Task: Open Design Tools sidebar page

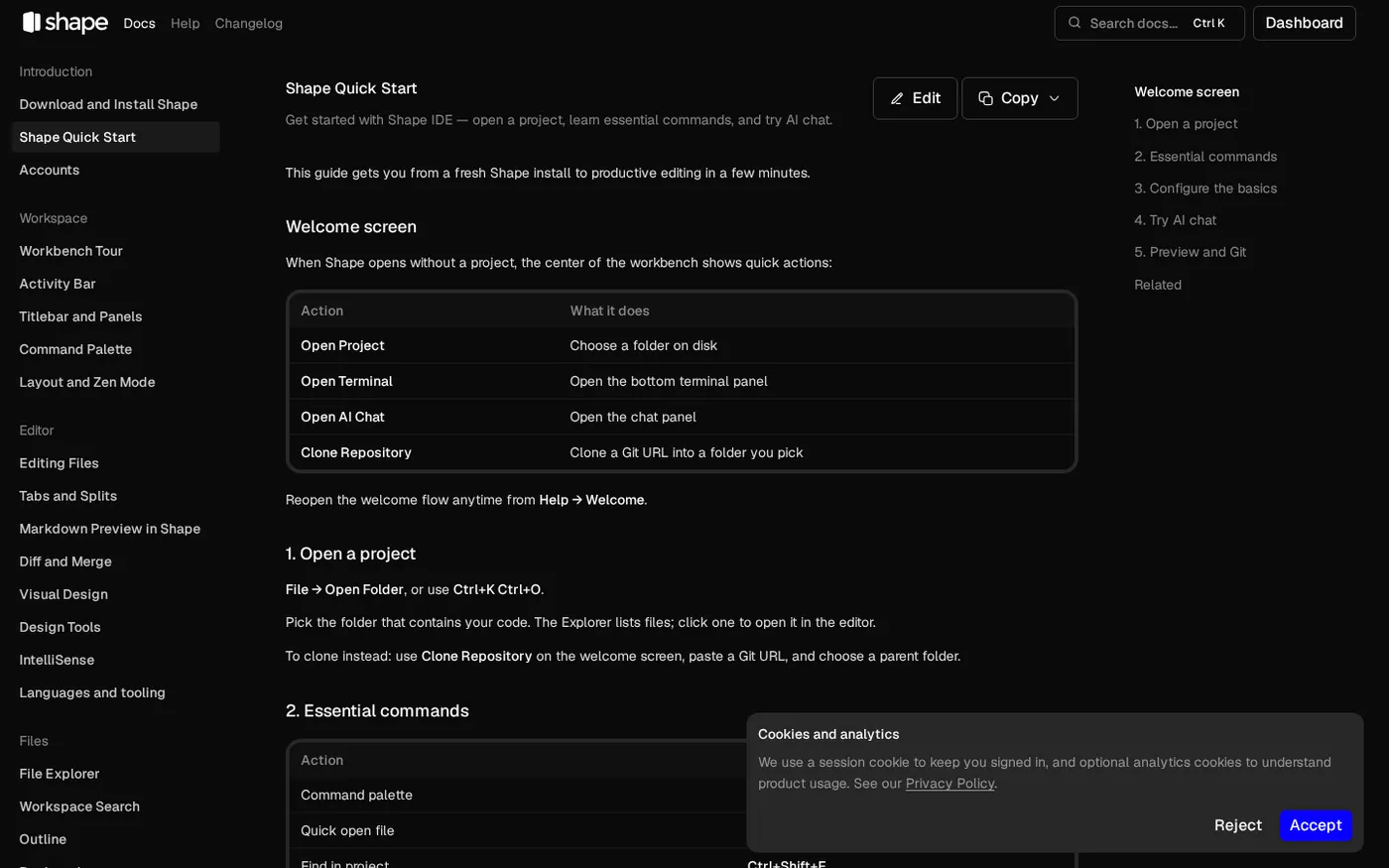Action: tap(115, 627)
